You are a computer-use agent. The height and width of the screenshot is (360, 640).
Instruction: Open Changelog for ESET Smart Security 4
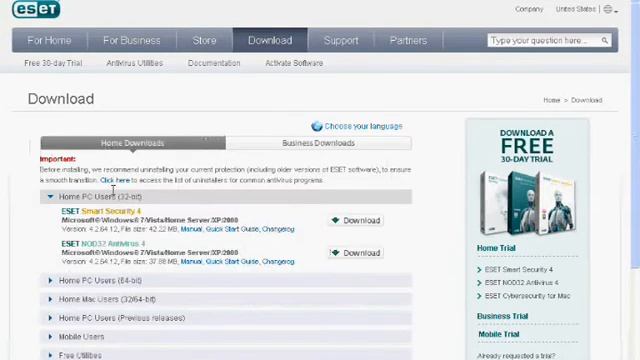[x=278, y=229]
